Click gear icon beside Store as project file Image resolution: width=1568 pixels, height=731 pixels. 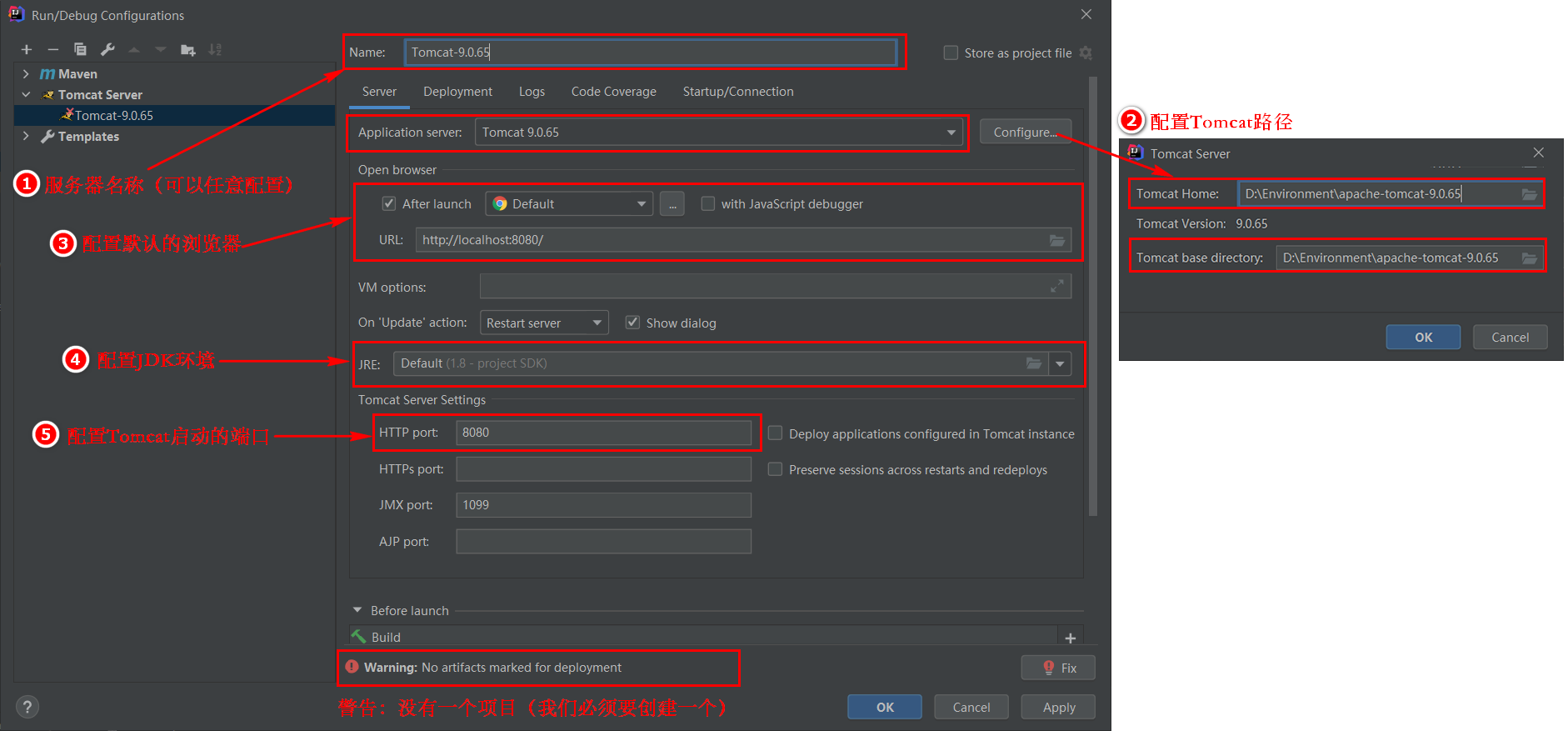point(1086,53)
